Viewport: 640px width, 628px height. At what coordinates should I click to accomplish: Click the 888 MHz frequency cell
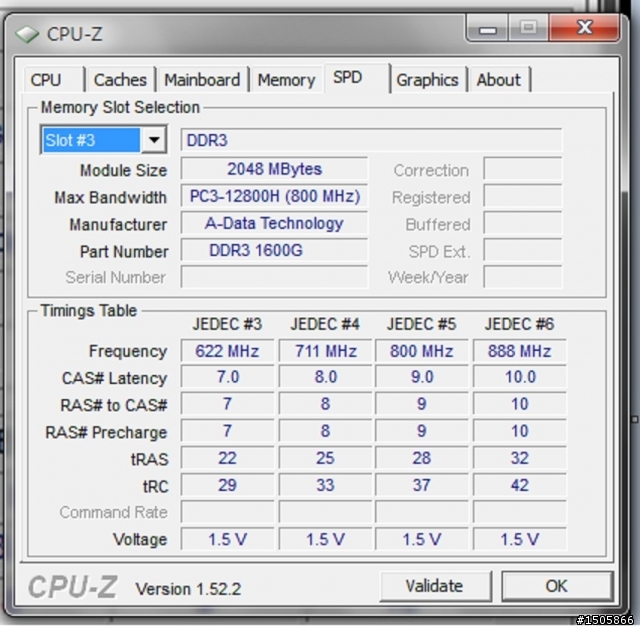click(x=520, y=351)
